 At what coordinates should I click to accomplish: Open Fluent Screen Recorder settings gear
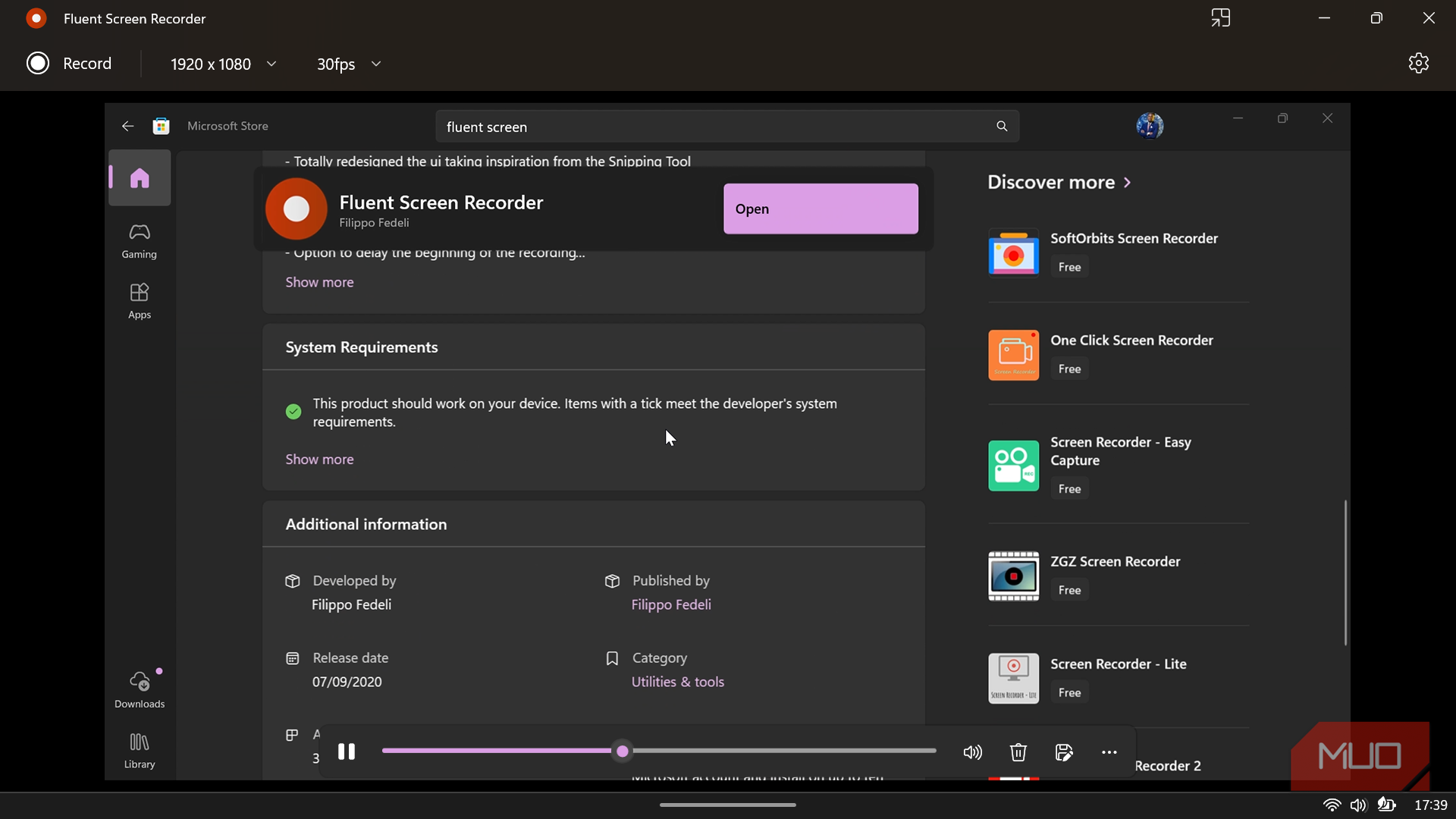click(x=1418, y=63)
